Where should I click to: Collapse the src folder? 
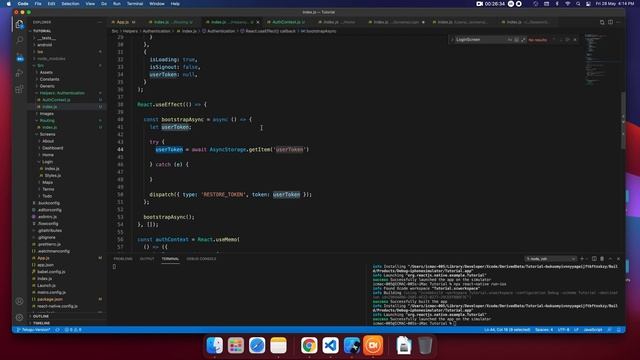tap(40, 65)
